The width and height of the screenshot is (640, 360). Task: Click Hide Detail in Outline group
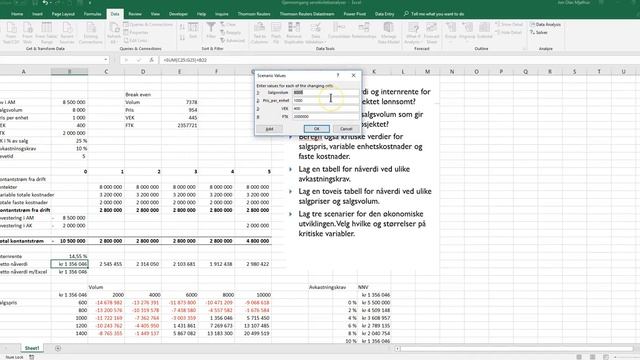[509, 32]
